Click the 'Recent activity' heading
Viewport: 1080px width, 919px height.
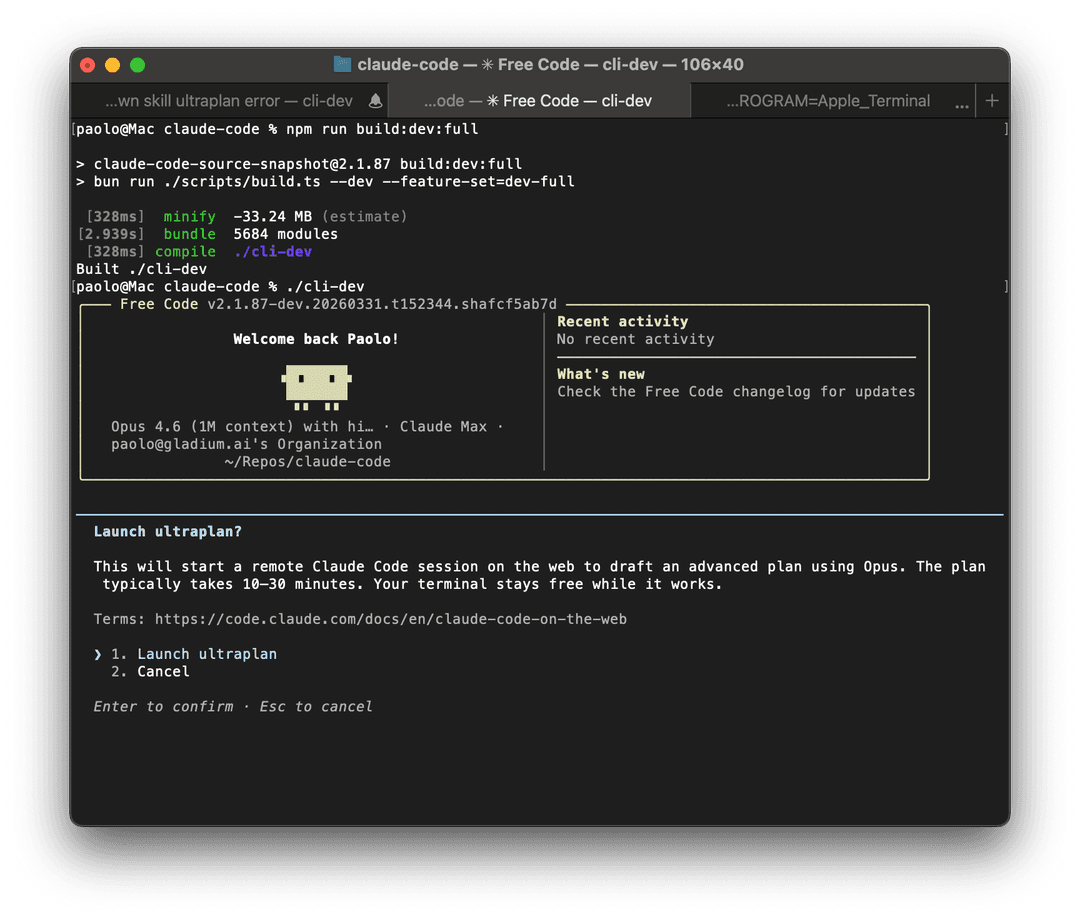pos(623,322)
